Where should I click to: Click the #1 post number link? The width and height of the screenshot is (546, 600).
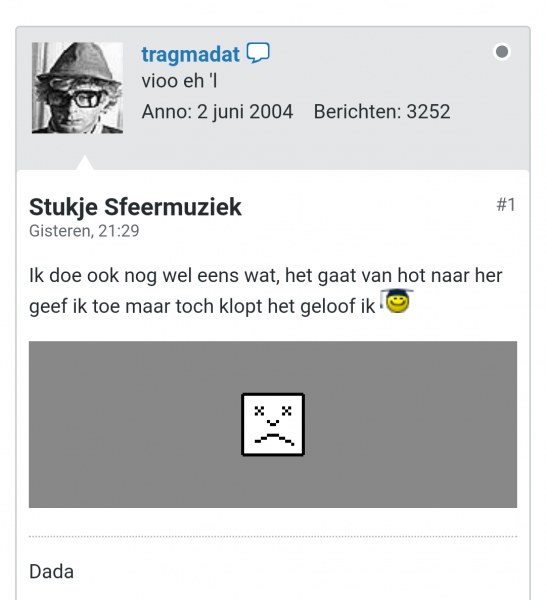[506, 204]
